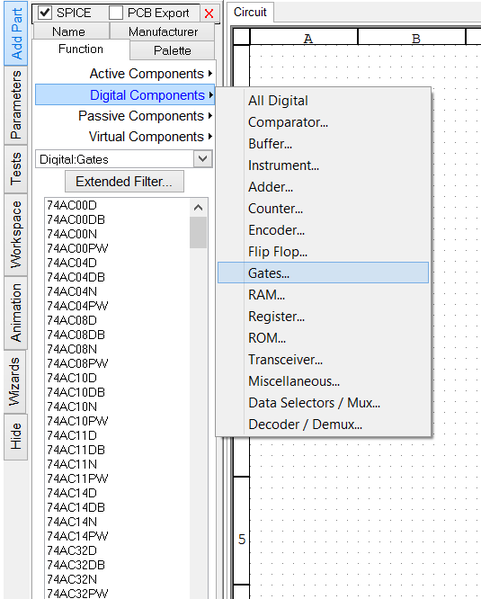The image size is (481, 599).
Task: Select part 74AC10N in the list
Action: [x=72, y=406]
